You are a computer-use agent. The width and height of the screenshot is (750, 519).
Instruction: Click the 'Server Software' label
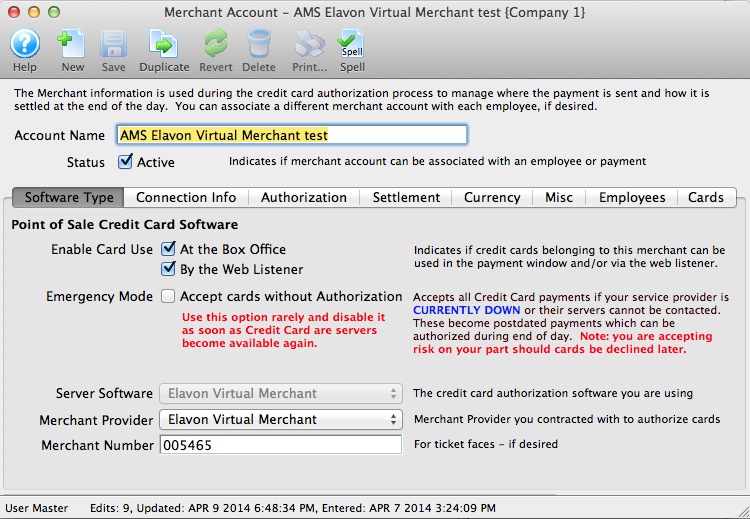coord(104,393)
